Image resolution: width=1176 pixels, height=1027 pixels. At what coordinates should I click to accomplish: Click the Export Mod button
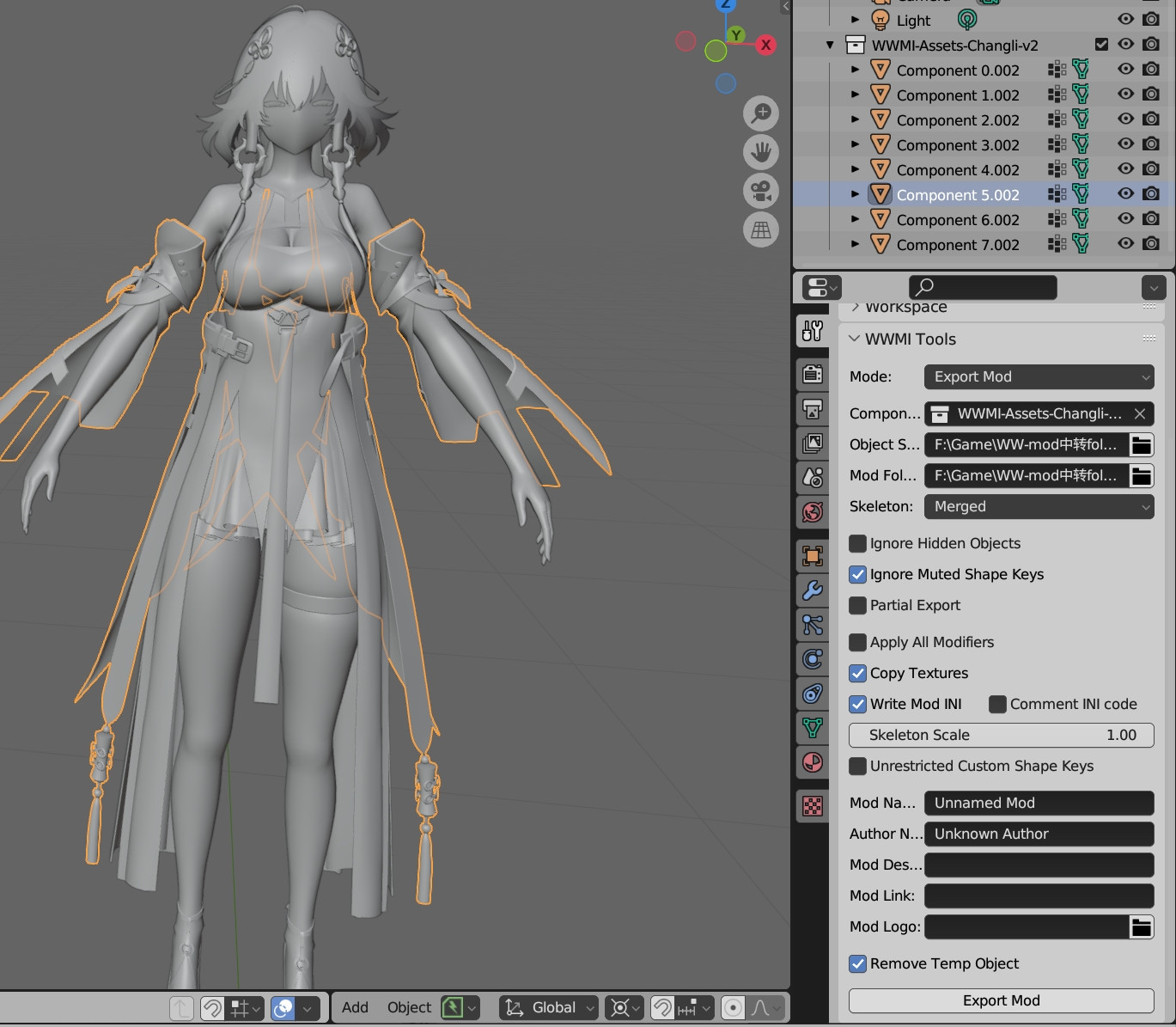pyautogui.click(x=1001, y=999)
